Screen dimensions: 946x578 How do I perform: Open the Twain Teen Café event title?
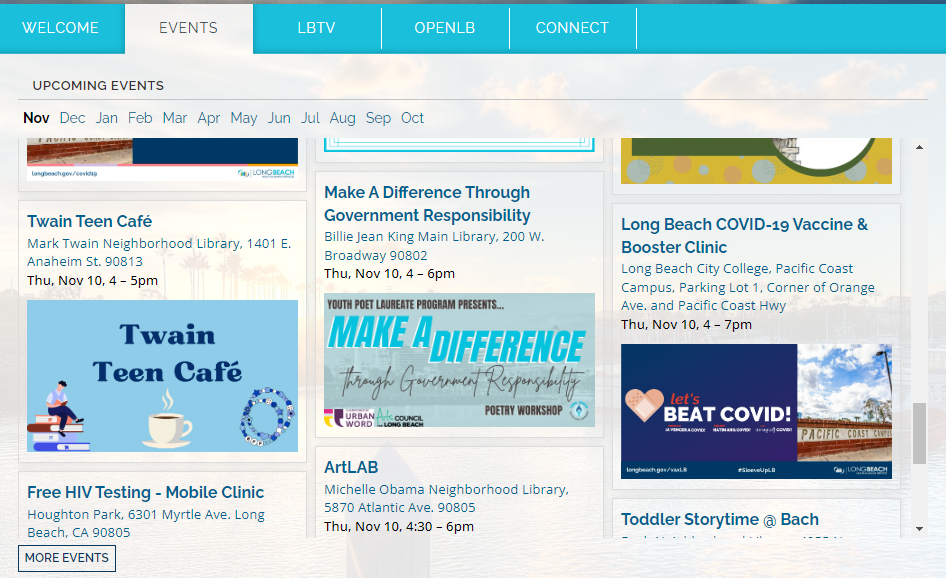tap(90, 221)
